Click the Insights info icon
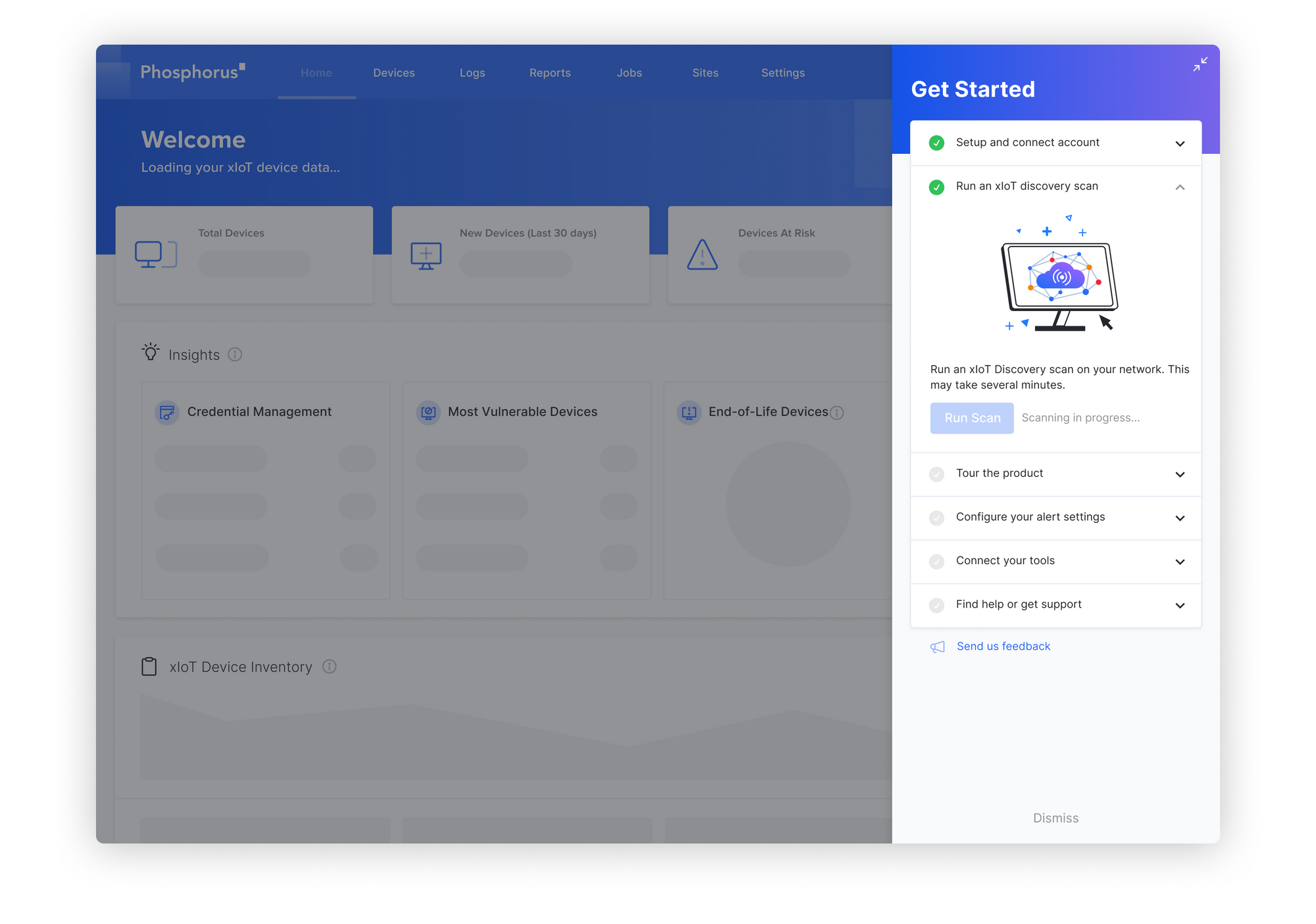This screenshot has height=924, width=1316. (235, 354)
